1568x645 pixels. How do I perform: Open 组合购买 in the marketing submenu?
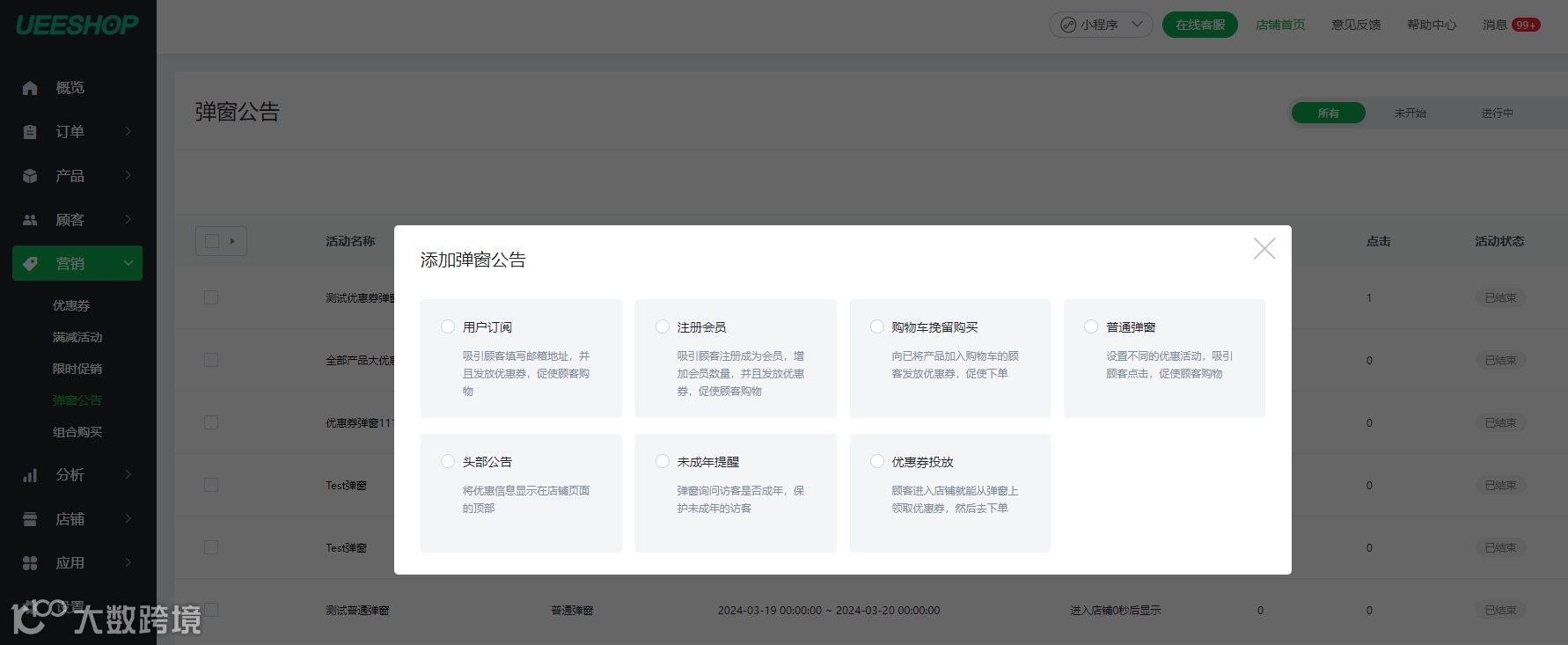pyautogui.click(x=77, y=432)
